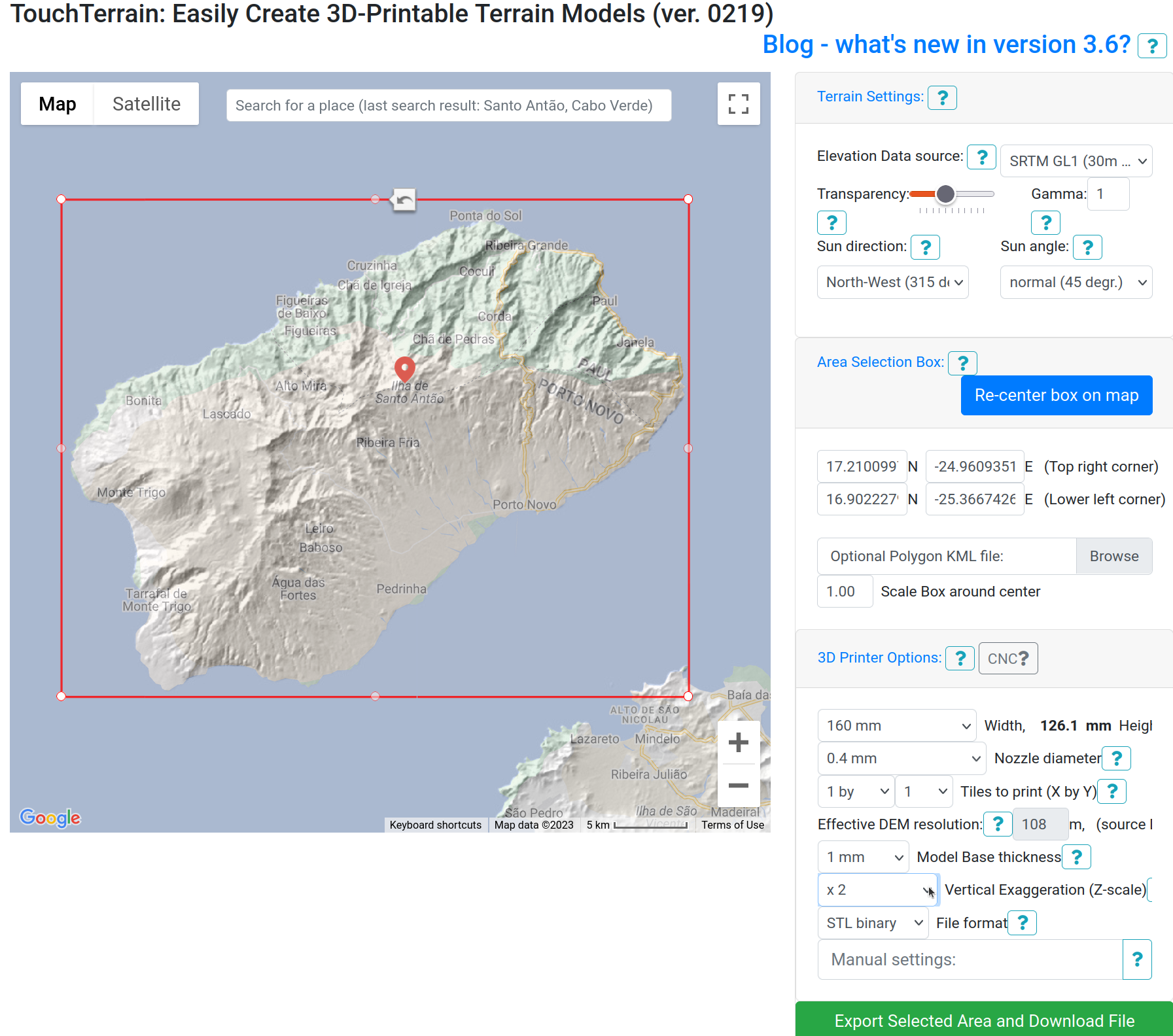Open File format help icon
1173x1036 pixels.
[x=1023, y=923]
